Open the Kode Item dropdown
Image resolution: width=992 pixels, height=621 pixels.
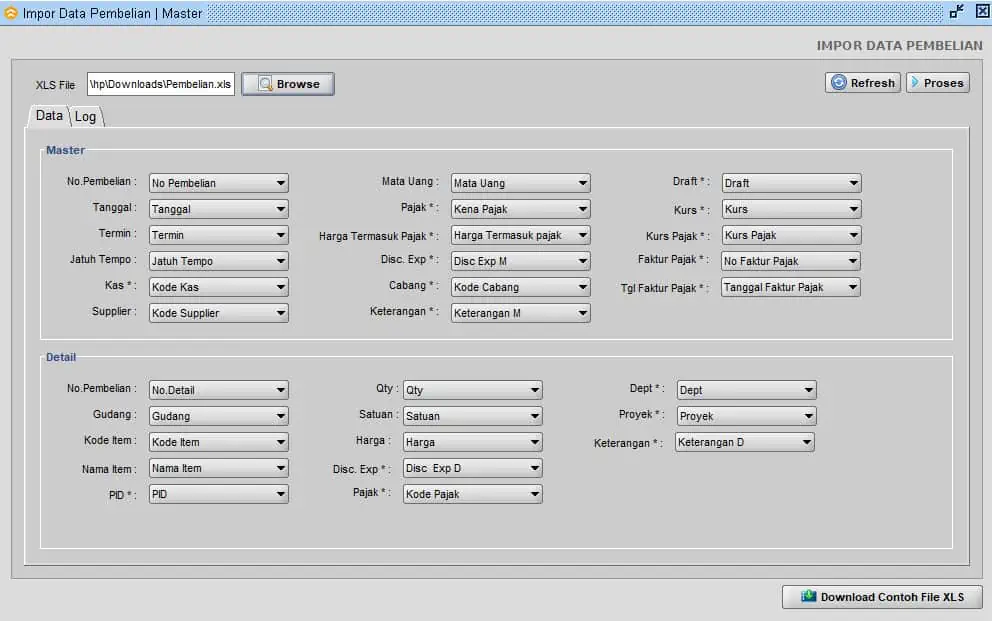click(219, 442)
